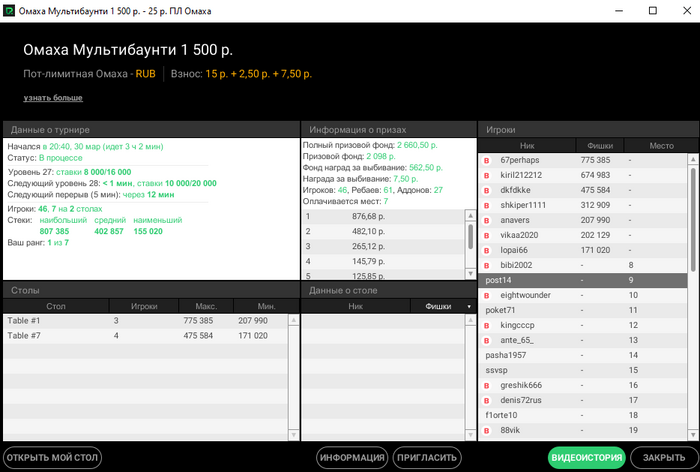
Task: Select the 482,10 р. second place prize row
Action: [383, 232]
